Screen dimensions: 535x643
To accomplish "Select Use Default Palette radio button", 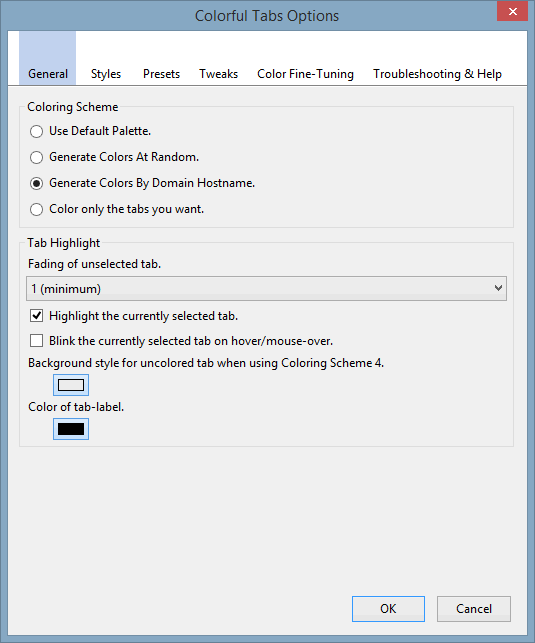I will [x=36, y=131].
